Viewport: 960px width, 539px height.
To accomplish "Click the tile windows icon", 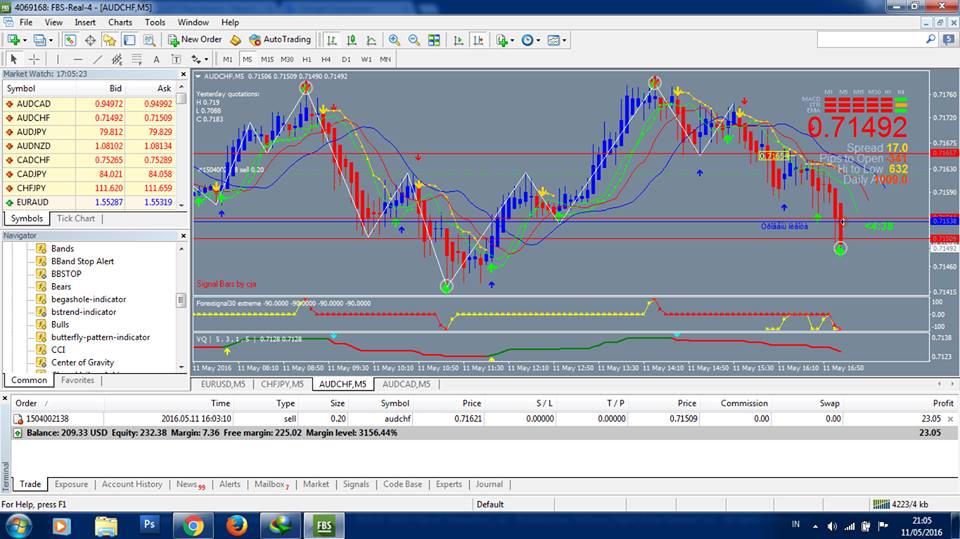I will pos(433,40).
